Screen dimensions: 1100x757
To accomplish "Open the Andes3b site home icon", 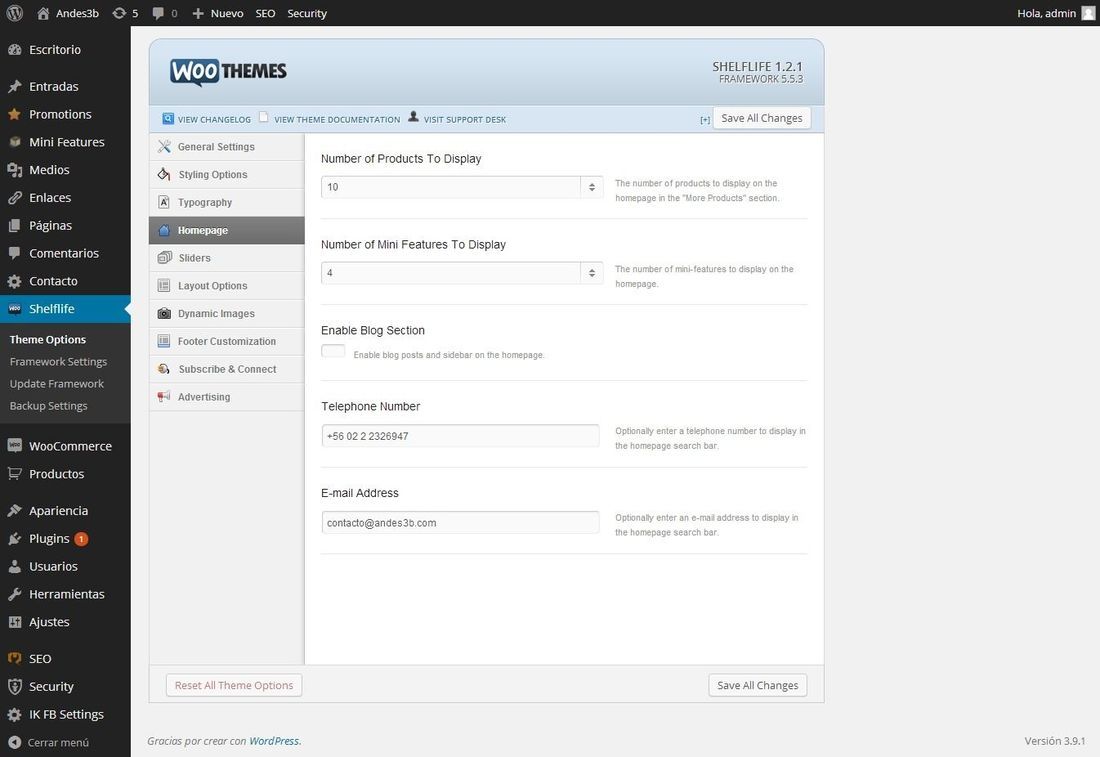I will pyautogui.click(x=43, y=13).
